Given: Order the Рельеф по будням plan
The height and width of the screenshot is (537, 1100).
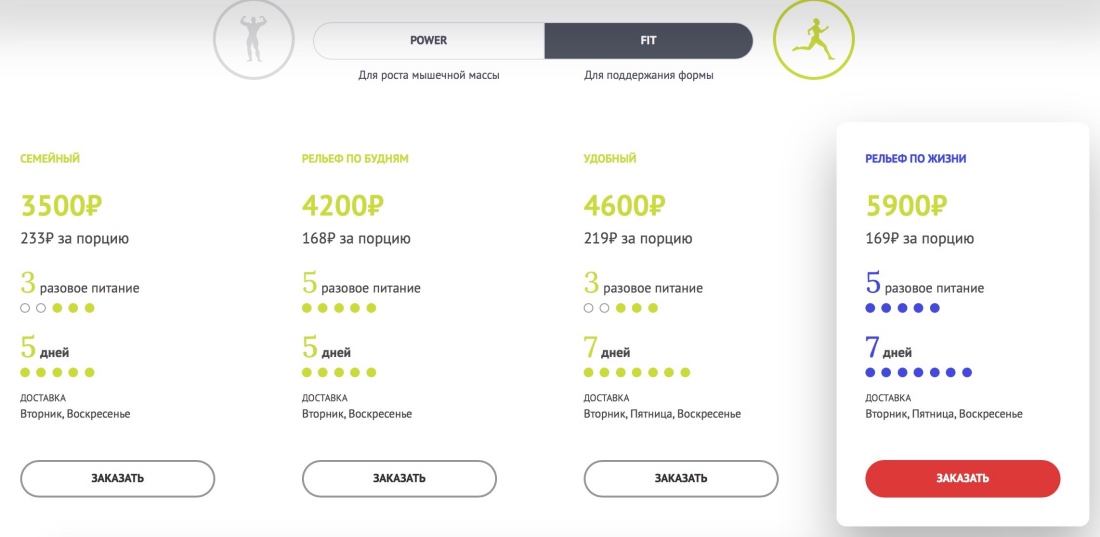Looking at the screenshot, I should pos(399,479).
